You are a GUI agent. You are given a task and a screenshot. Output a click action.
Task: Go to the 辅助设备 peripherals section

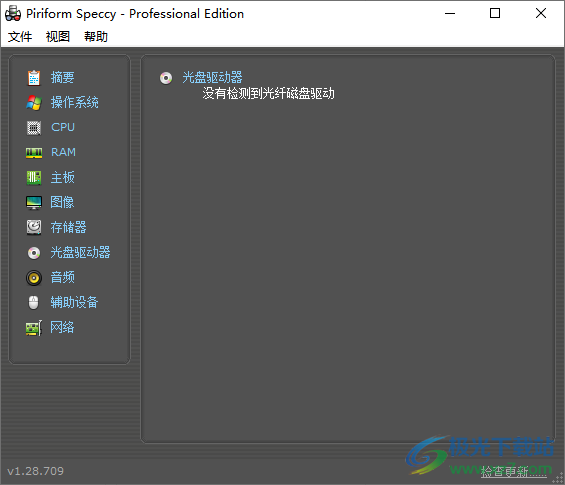(x=74, y=302)
